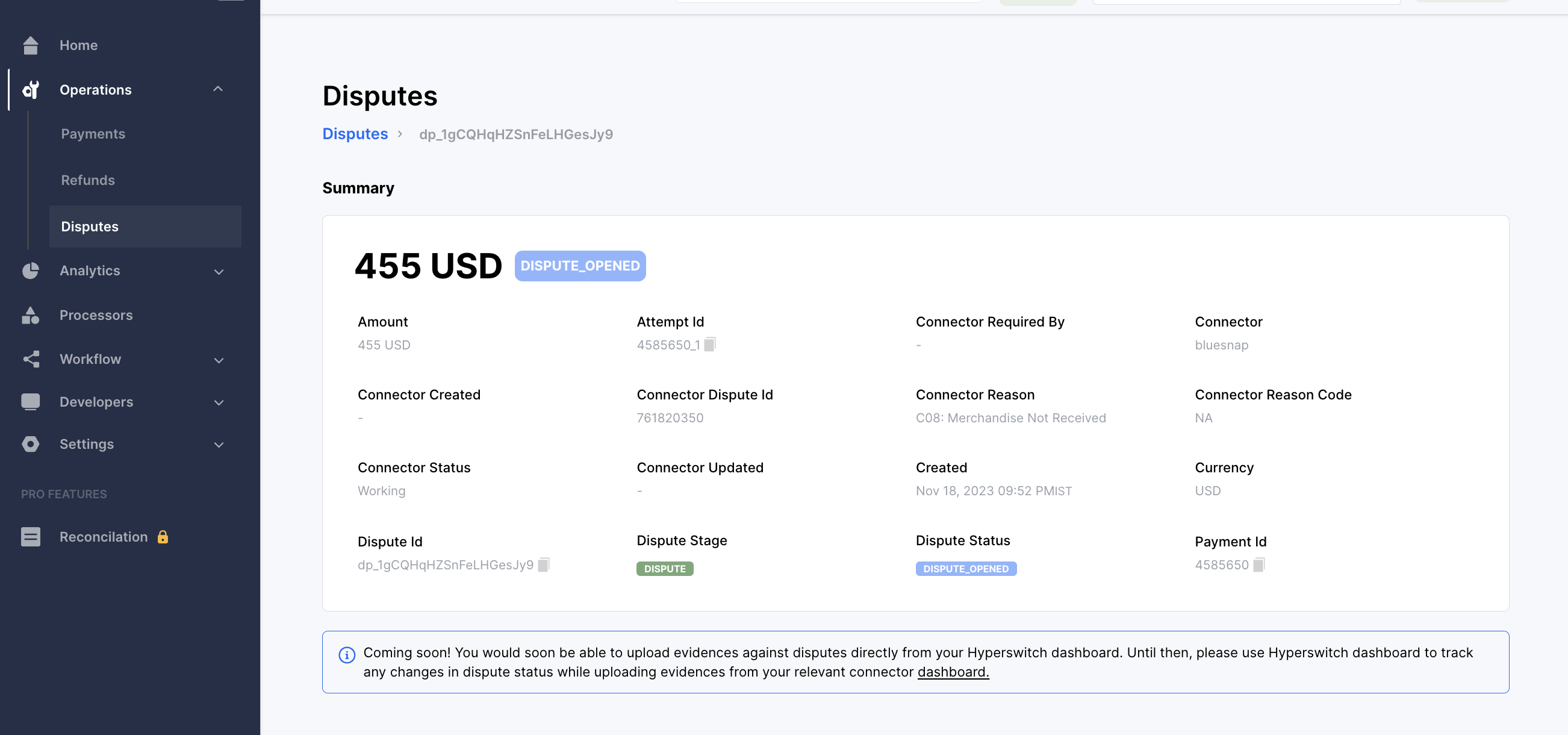Viewport: 1568px width, 735px height.
Task: Open Refunds in the sidebar
Action: click(x=88, y=180)
